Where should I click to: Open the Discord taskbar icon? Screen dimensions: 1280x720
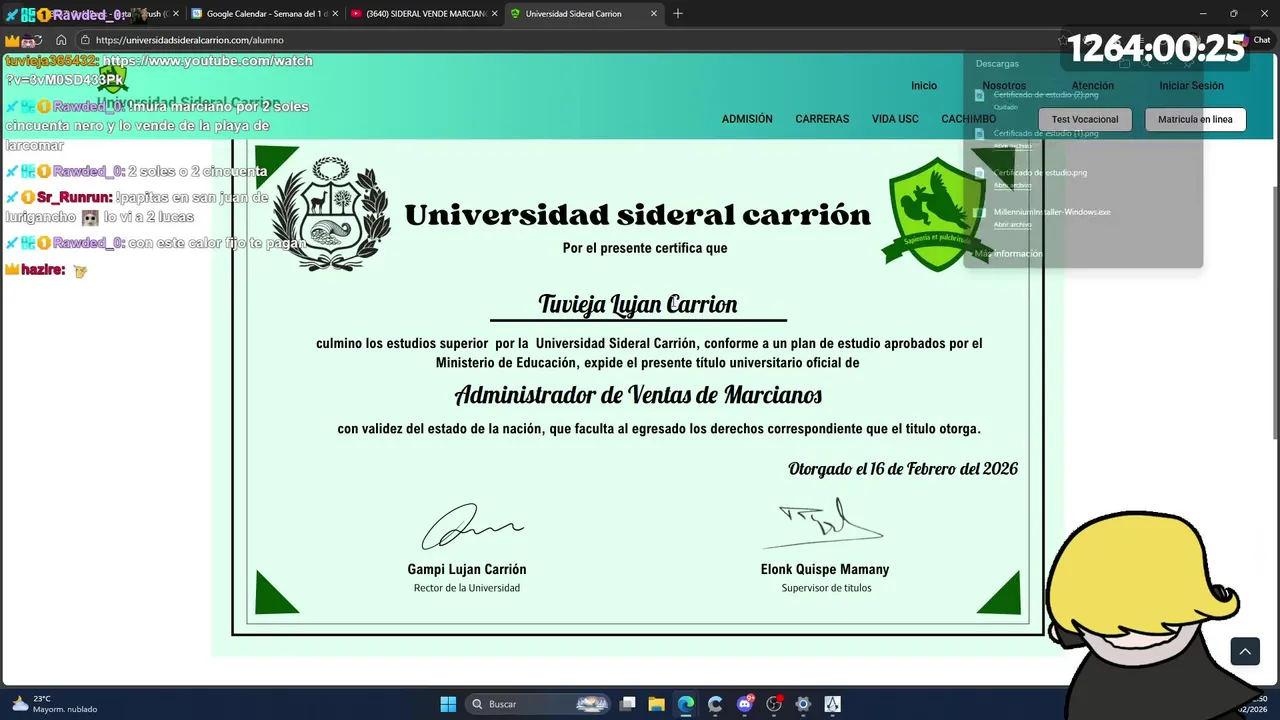coord(745,704)
